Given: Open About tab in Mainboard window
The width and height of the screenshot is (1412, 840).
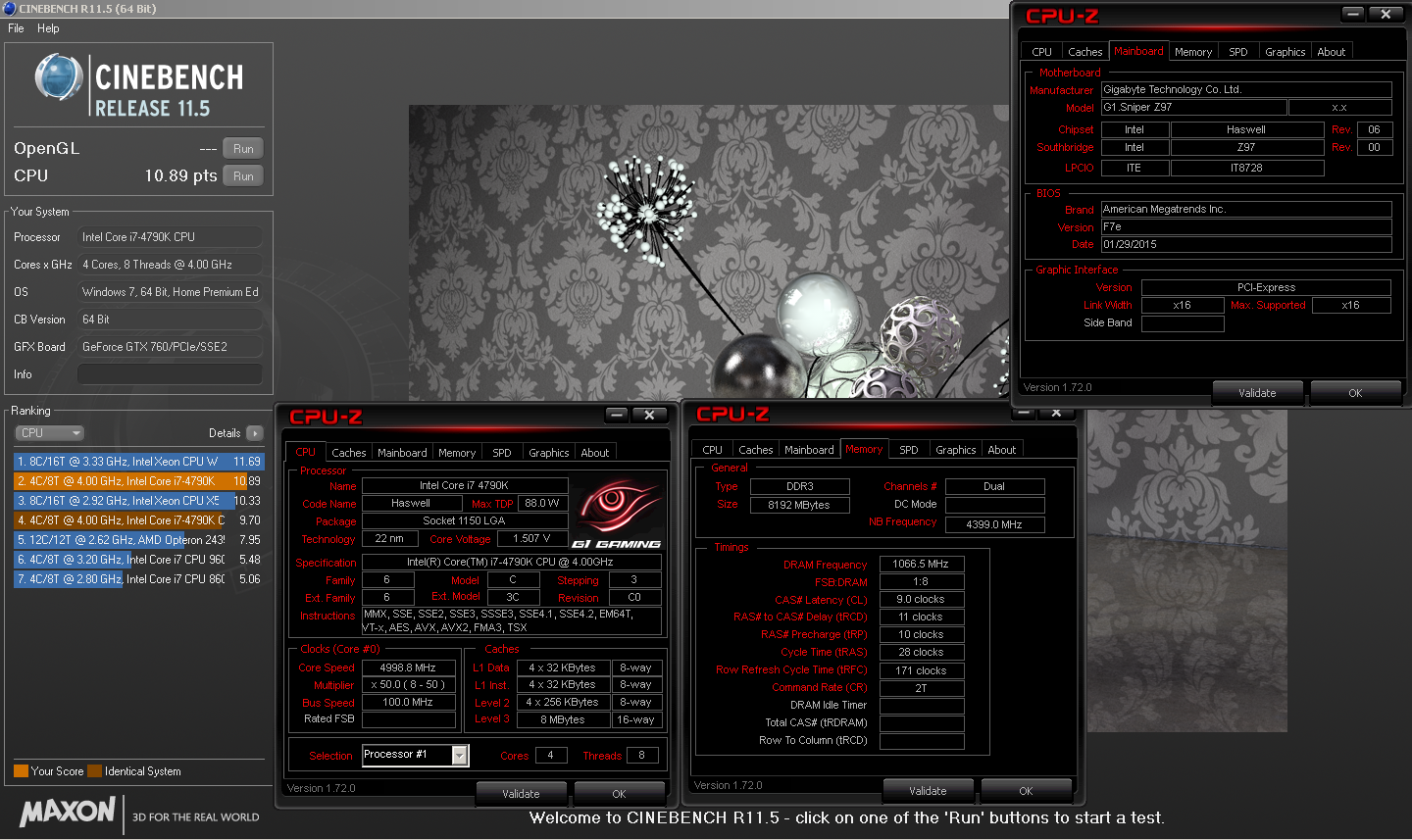Looking at the screenshot, I should 1332,52.
